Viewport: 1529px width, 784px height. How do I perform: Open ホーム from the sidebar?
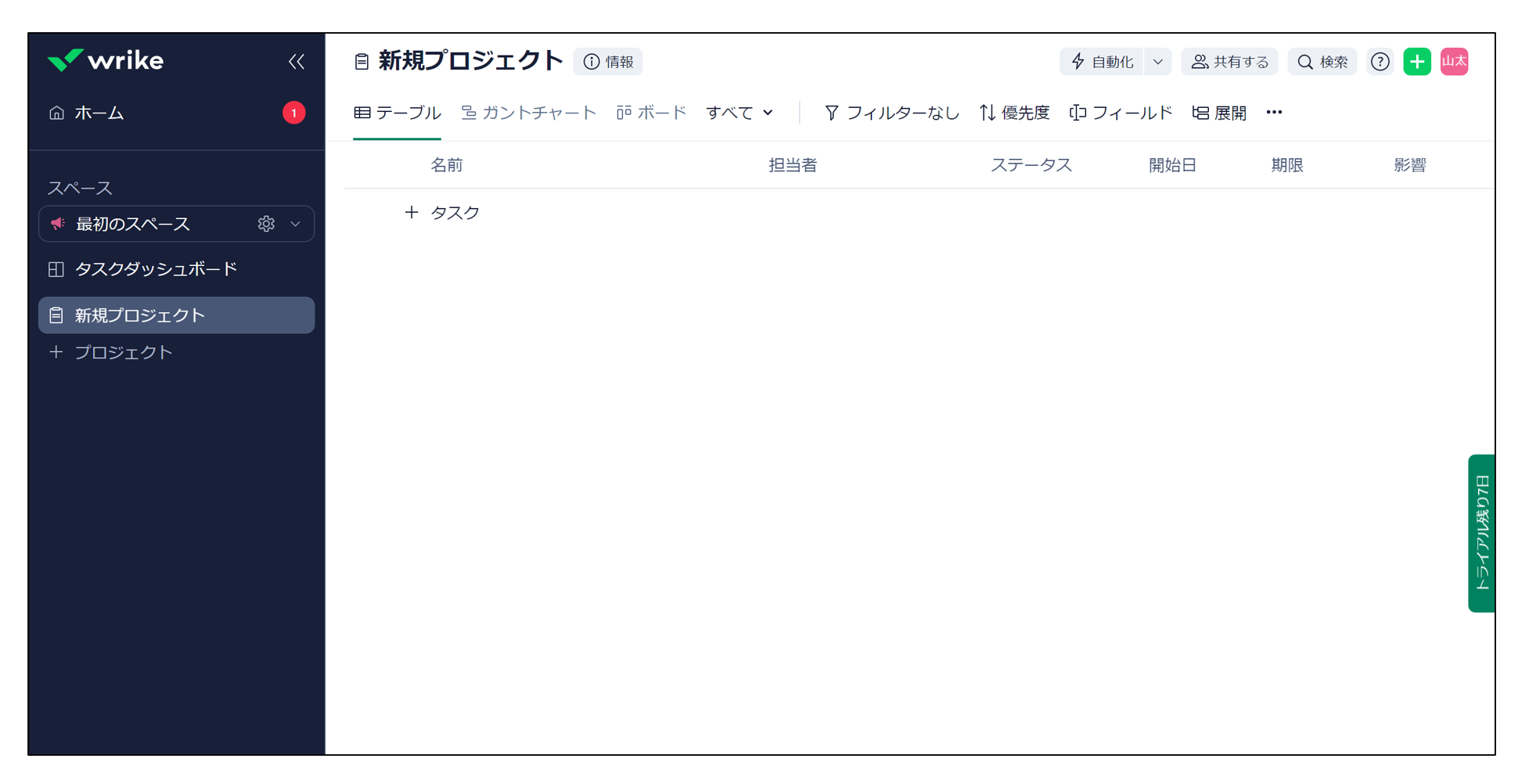(x=99, y=113)
